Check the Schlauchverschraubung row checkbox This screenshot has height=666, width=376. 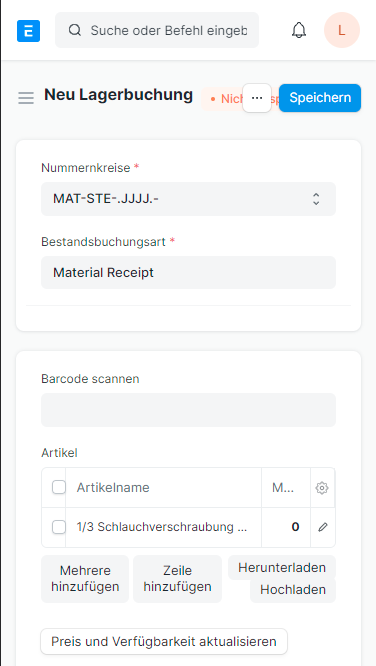tap(59, 527)
